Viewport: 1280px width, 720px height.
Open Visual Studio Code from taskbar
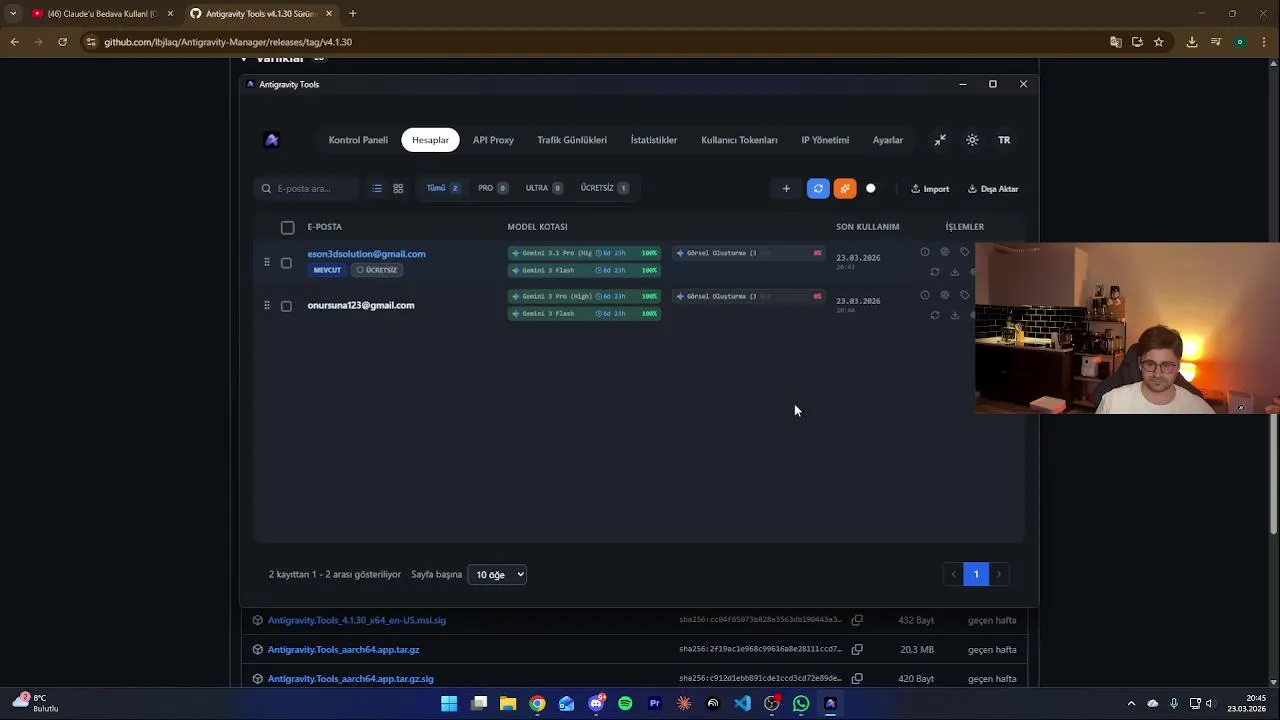click(x=742, y=704)
